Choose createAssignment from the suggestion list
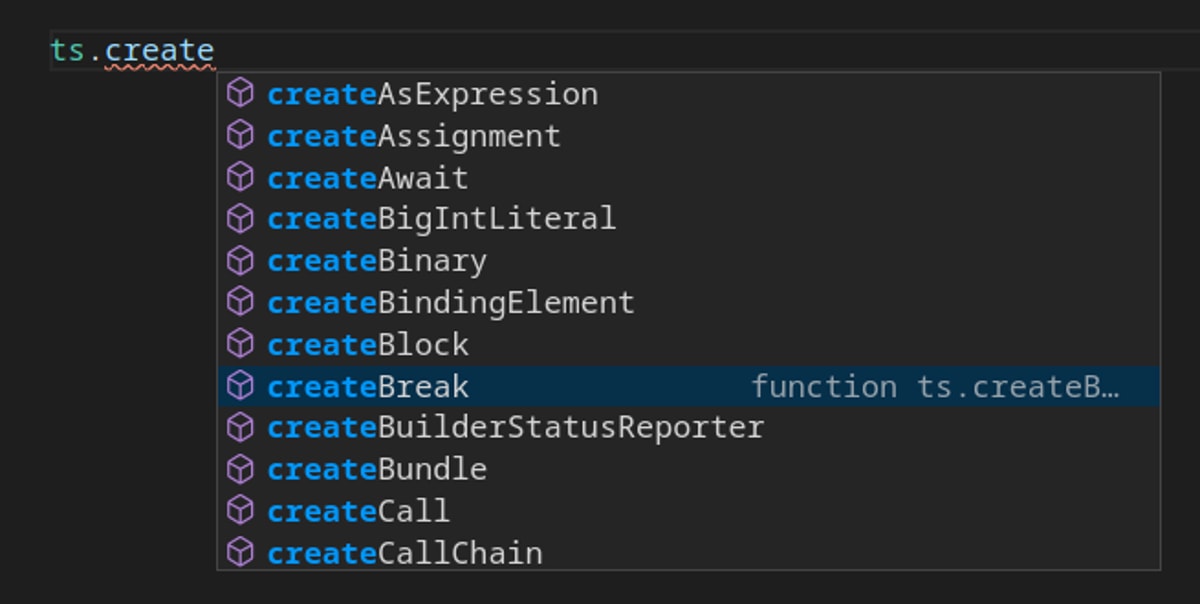1200x604 pixels. click(x=414, y=136)
